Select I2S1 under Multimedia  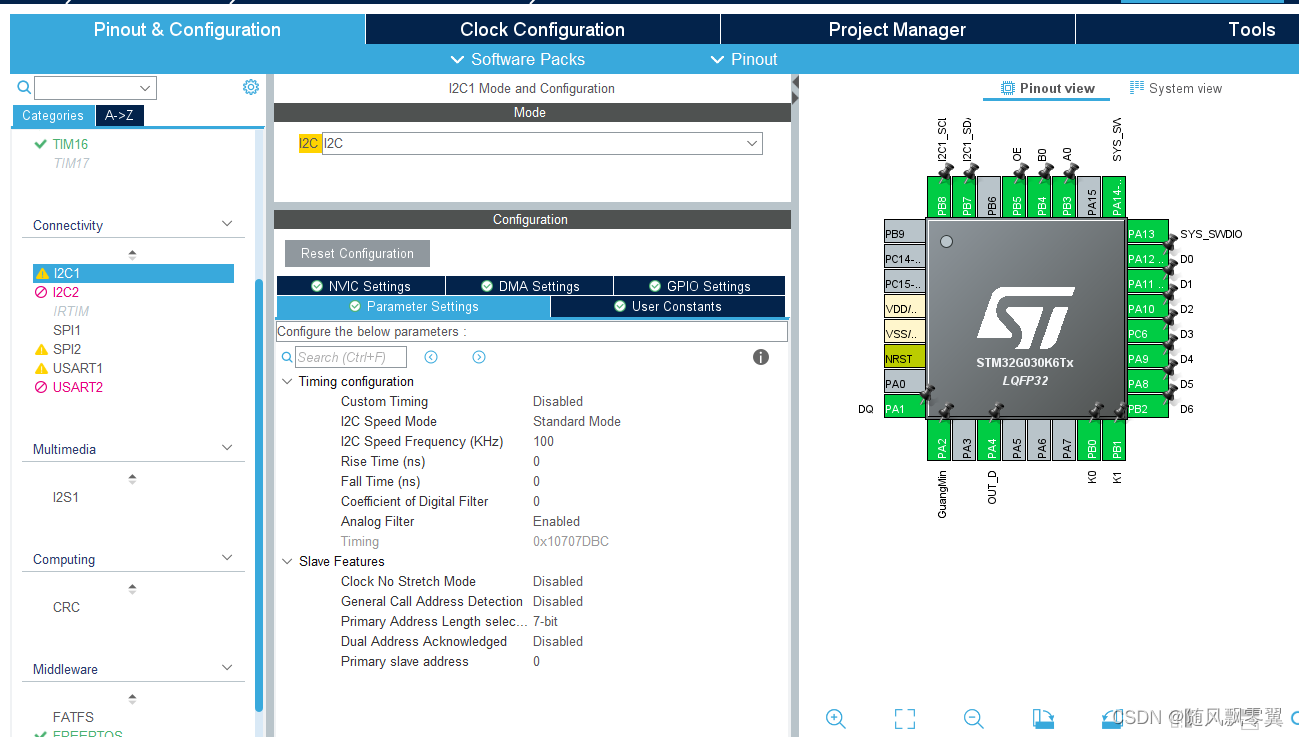pyautogui.click(x=66, y=497)
